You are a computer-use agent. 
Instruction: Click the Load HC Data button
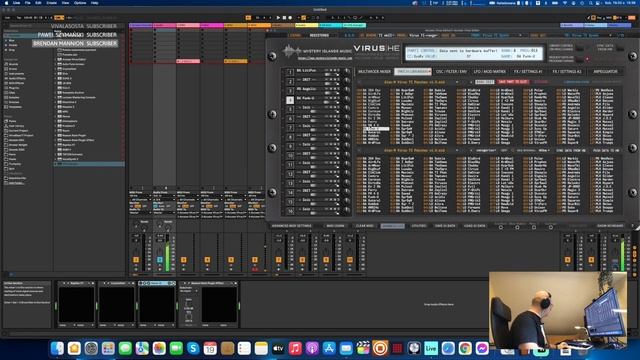pyautogui.click(x=474, y=226)
